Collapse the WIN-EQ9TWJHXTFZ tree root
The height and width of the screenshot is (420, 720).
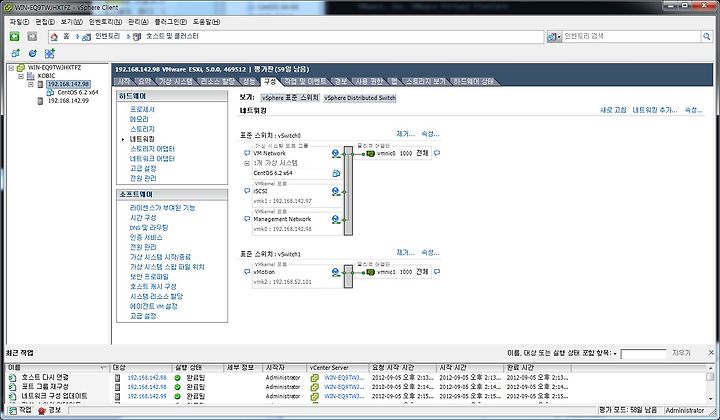[x=11, y=68]
